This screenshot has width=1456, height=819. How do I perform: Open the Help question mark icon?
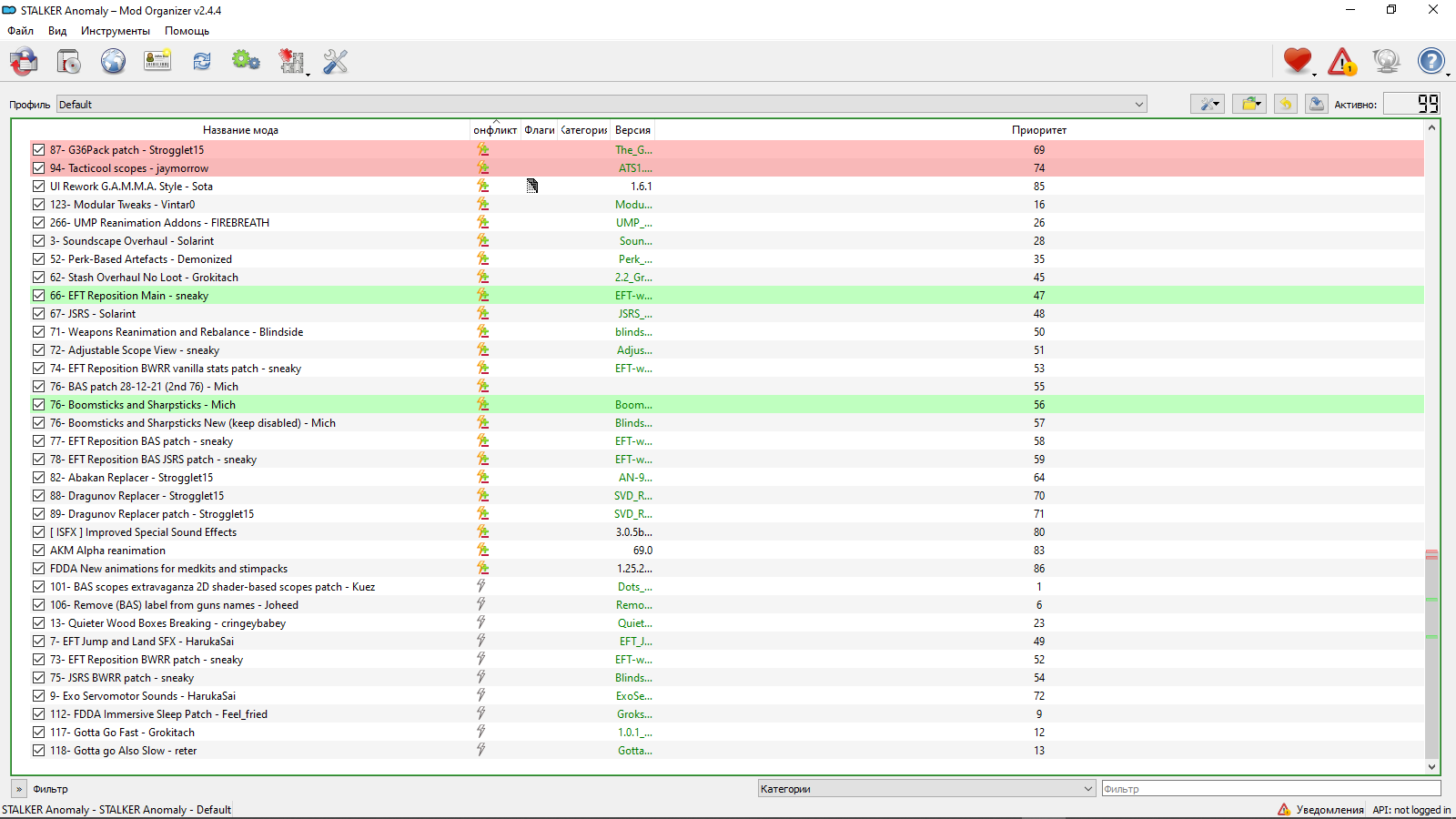click(1431, 61)
